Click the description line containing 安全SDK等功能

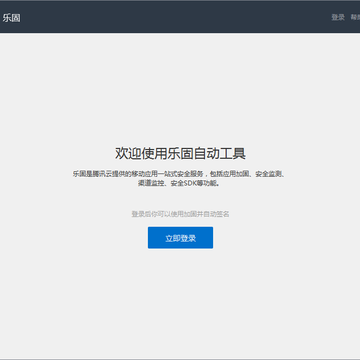(179, 183)
